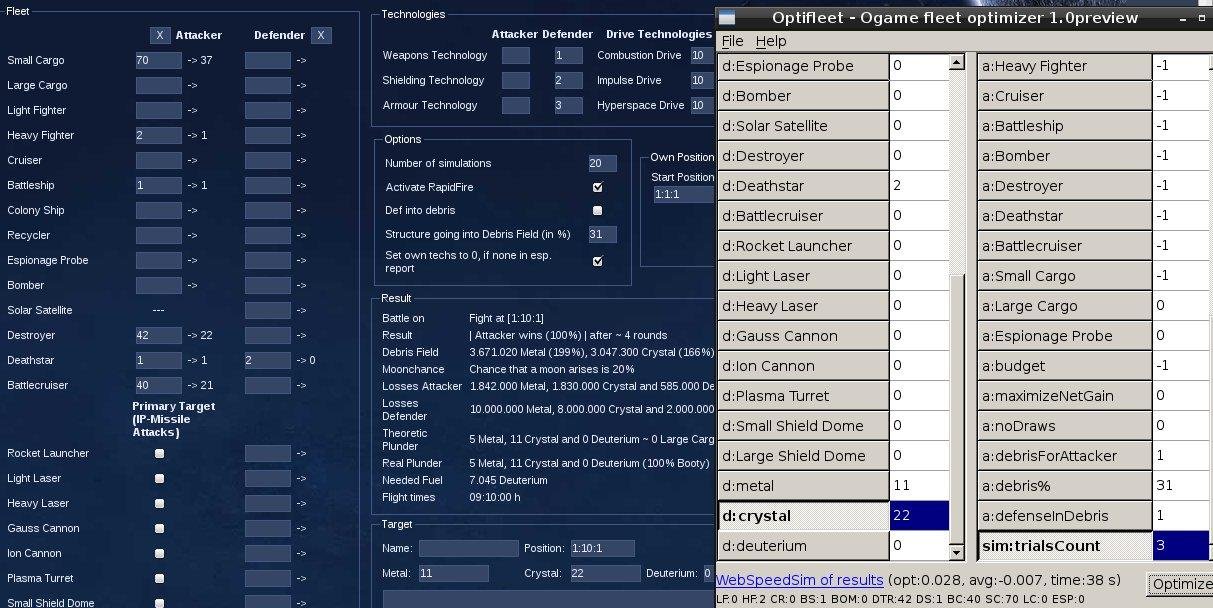Edit the Number of simulations field

[602, 163]
